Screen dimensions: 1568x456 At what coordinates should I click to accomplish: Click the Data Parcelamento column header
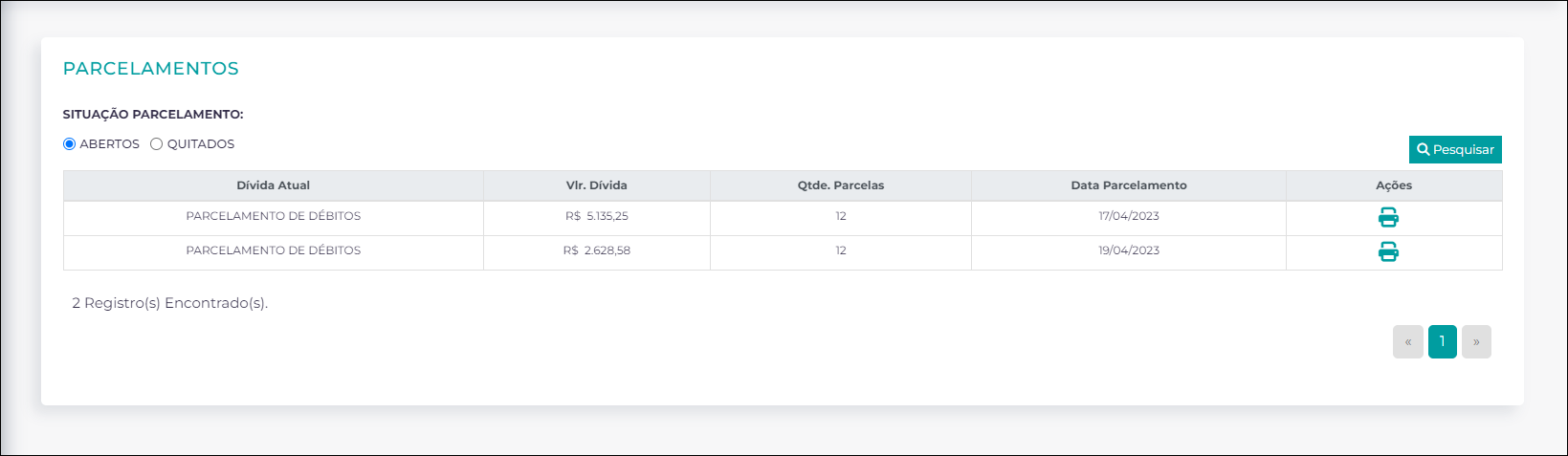[1129, 185]
